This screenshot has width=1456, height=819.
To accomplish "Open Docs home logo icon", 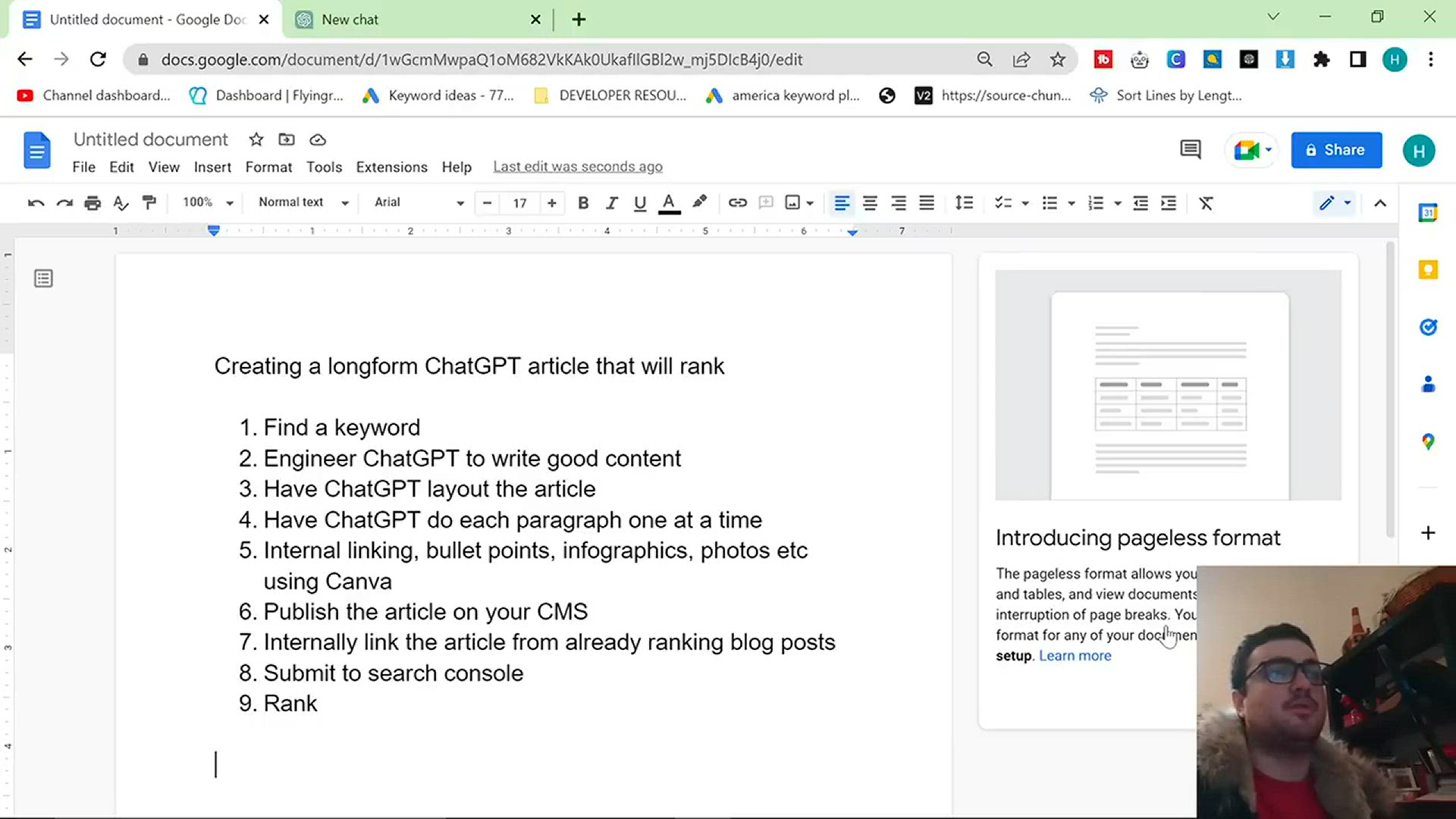I will [x=36, y=150].
